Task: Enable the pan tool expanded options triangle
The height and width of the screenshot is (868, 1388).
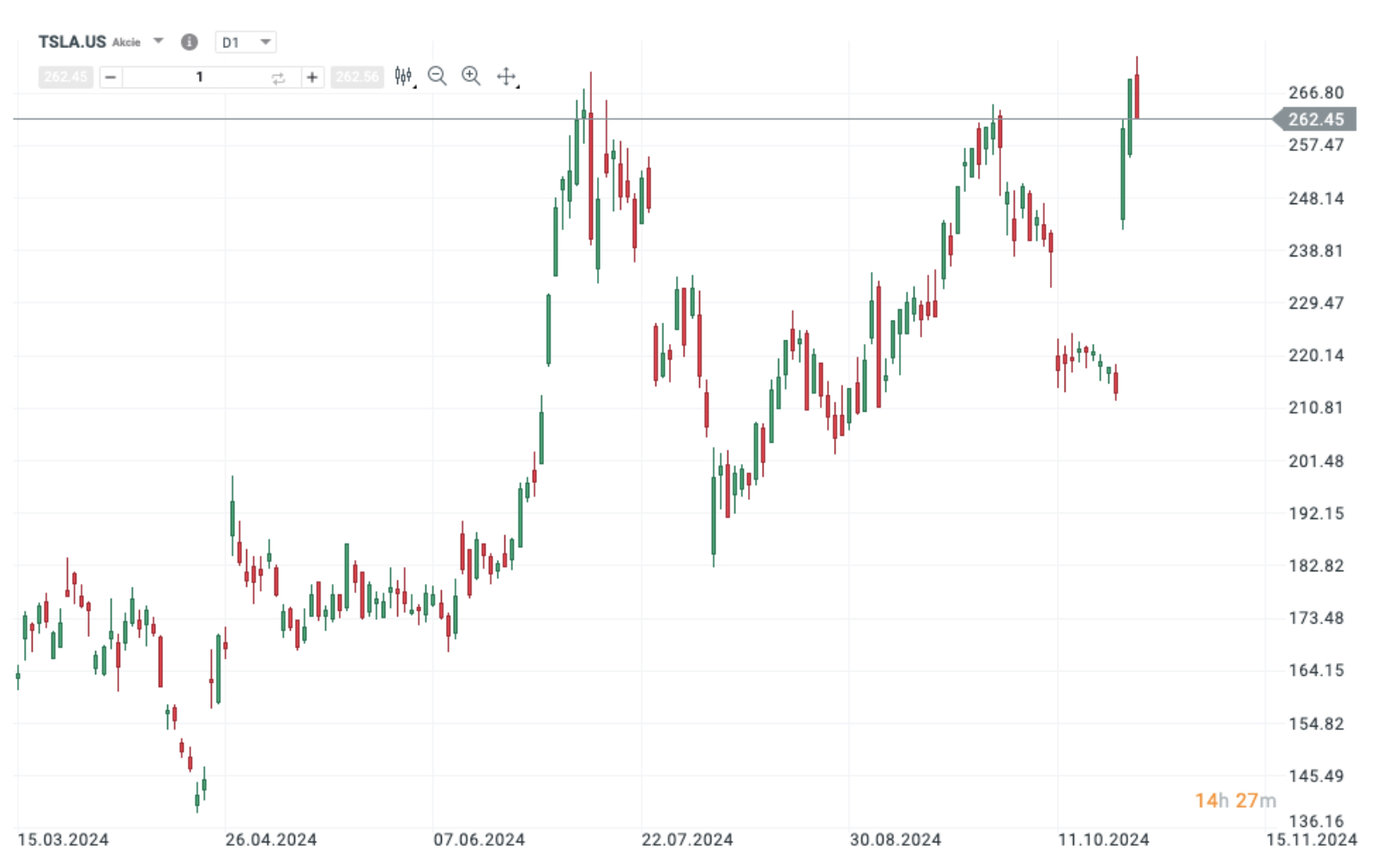Action: 519,87
